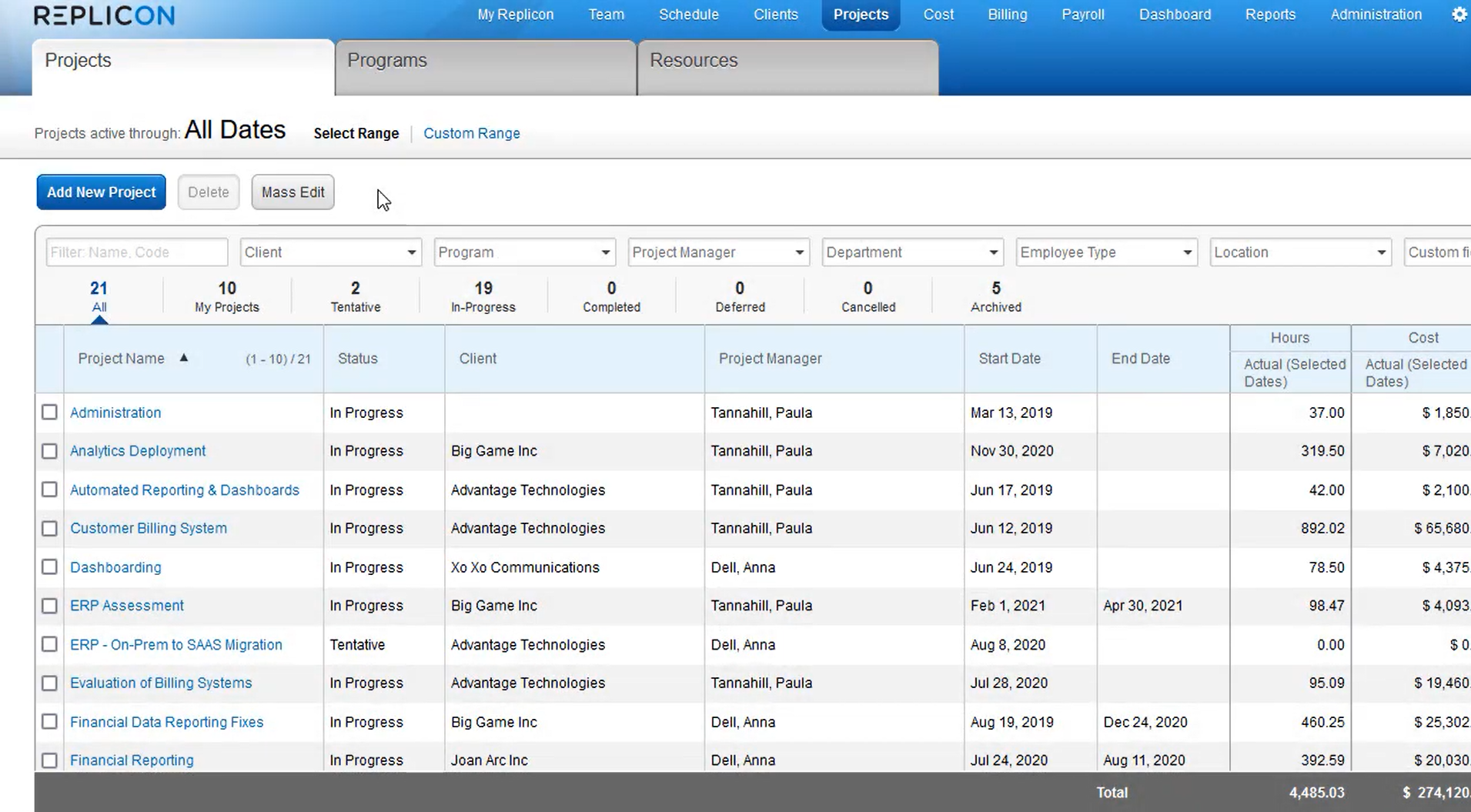Show Archived projects filter
This screenshot has height=812, width=1471.
tap(995, 296)
